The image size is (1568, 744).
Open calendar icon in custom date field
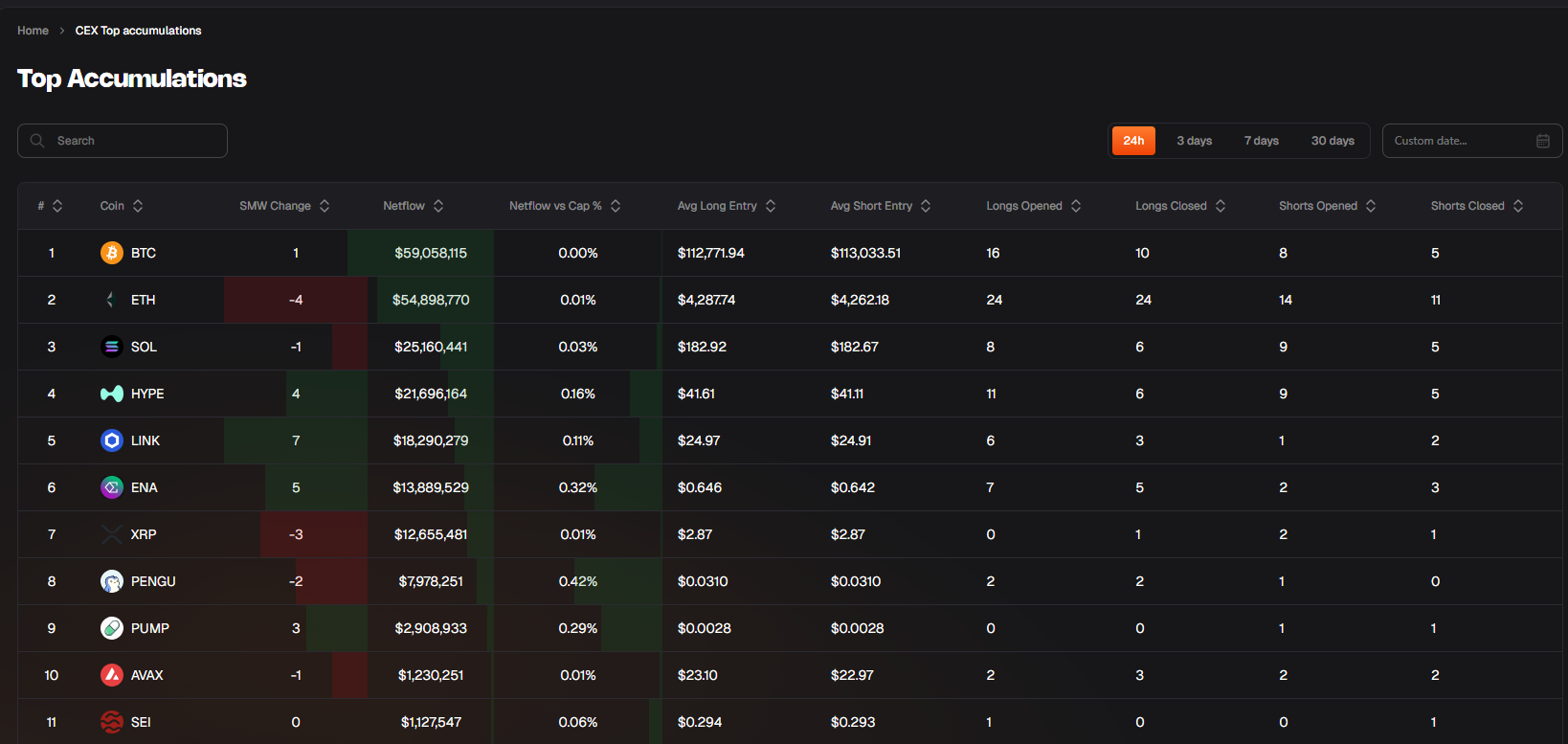[x=1542, y=141]
